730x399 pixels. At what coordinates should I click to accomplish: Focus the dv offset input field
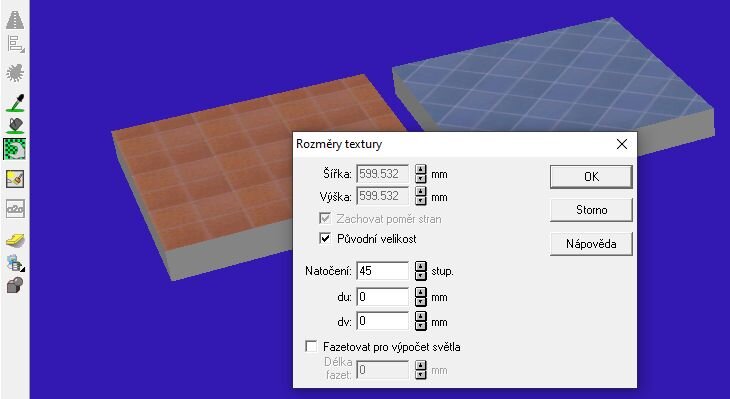click(383, 321)
